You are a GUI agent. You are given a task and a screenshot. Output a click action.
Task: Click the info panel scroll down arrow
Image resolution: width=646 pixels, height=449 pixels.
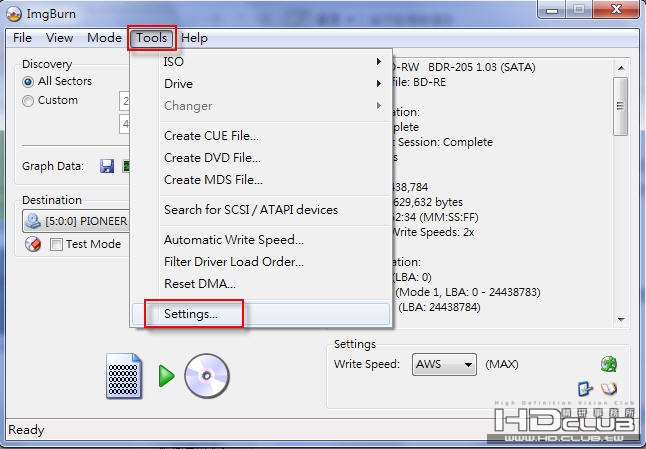coord(621,319)
